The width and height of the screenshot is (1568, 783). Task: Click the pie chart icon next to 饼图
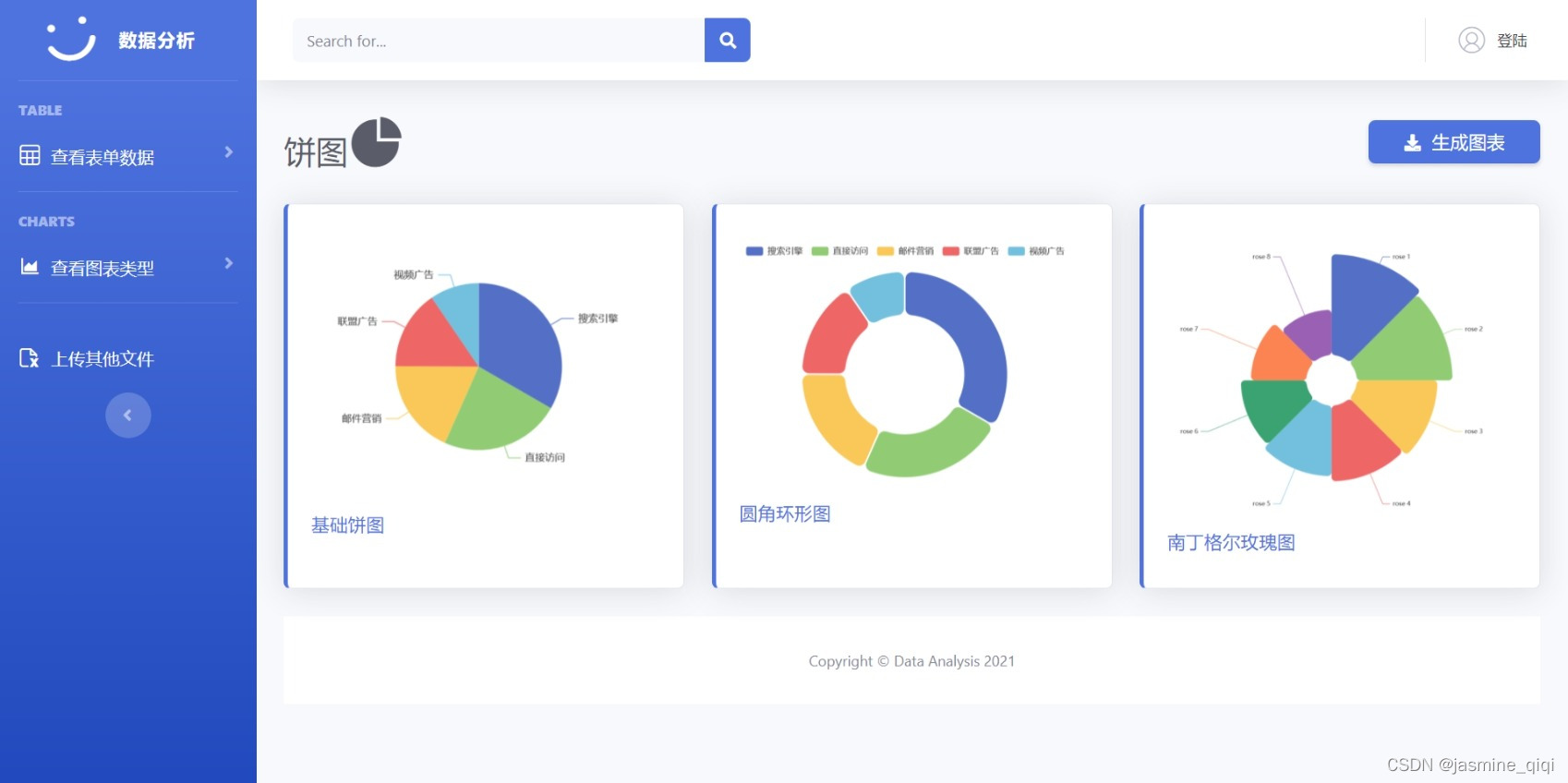tap(376, 142)
